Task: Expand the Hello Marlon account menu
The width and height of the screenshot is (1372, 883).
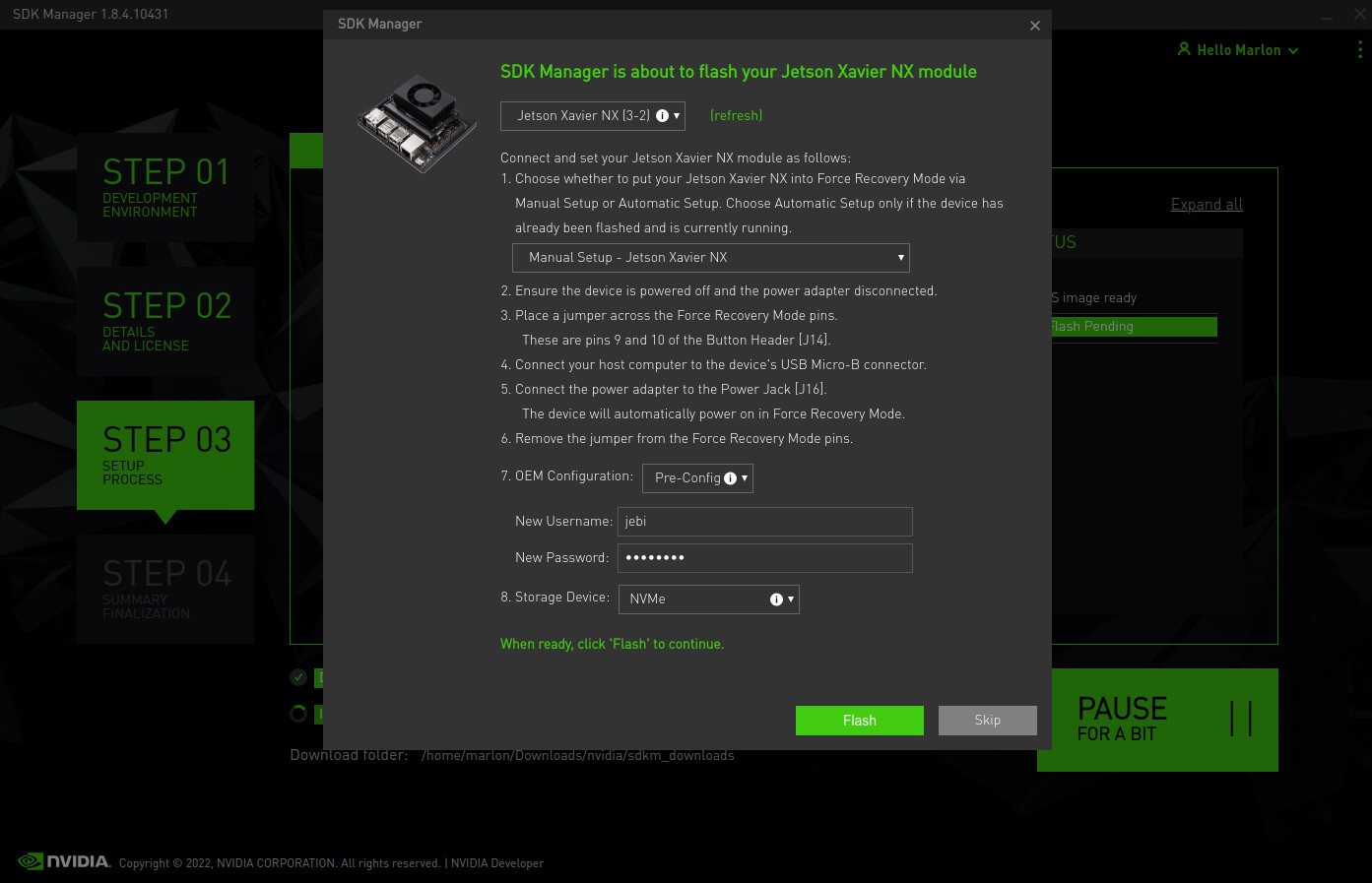Action: [x=1291, y=49]
